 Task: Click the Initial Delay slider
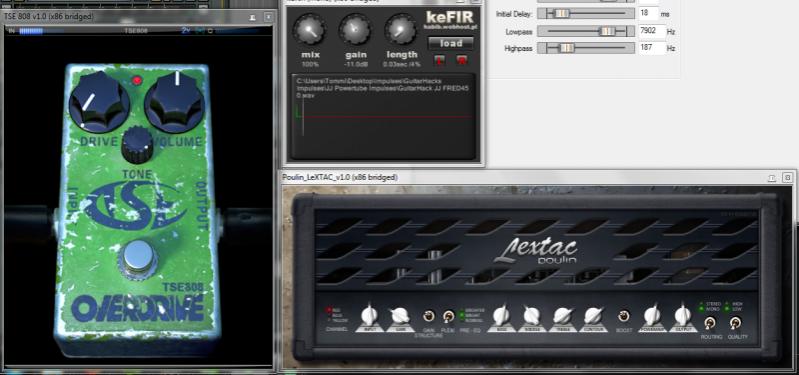coord(586,14)
